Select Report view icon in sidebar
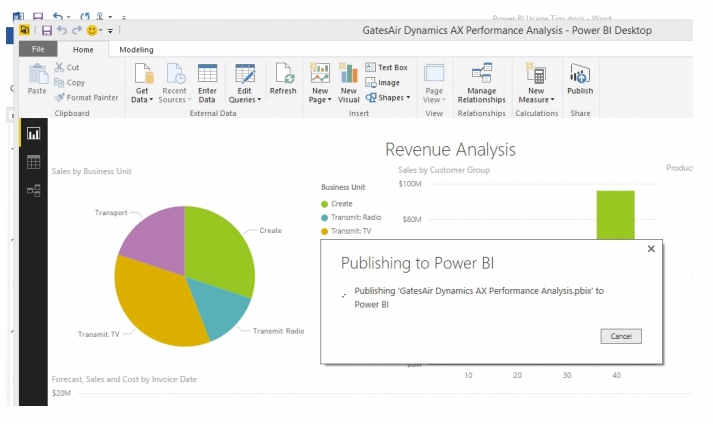The height and width of the screenshot is (424, 713). (33, 133)
